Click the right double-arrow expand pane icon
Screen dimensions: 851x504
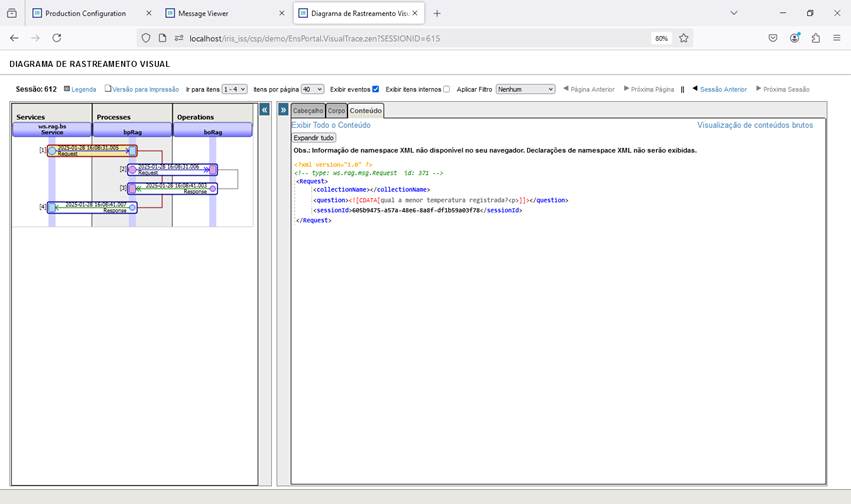[x=283, y=109]
